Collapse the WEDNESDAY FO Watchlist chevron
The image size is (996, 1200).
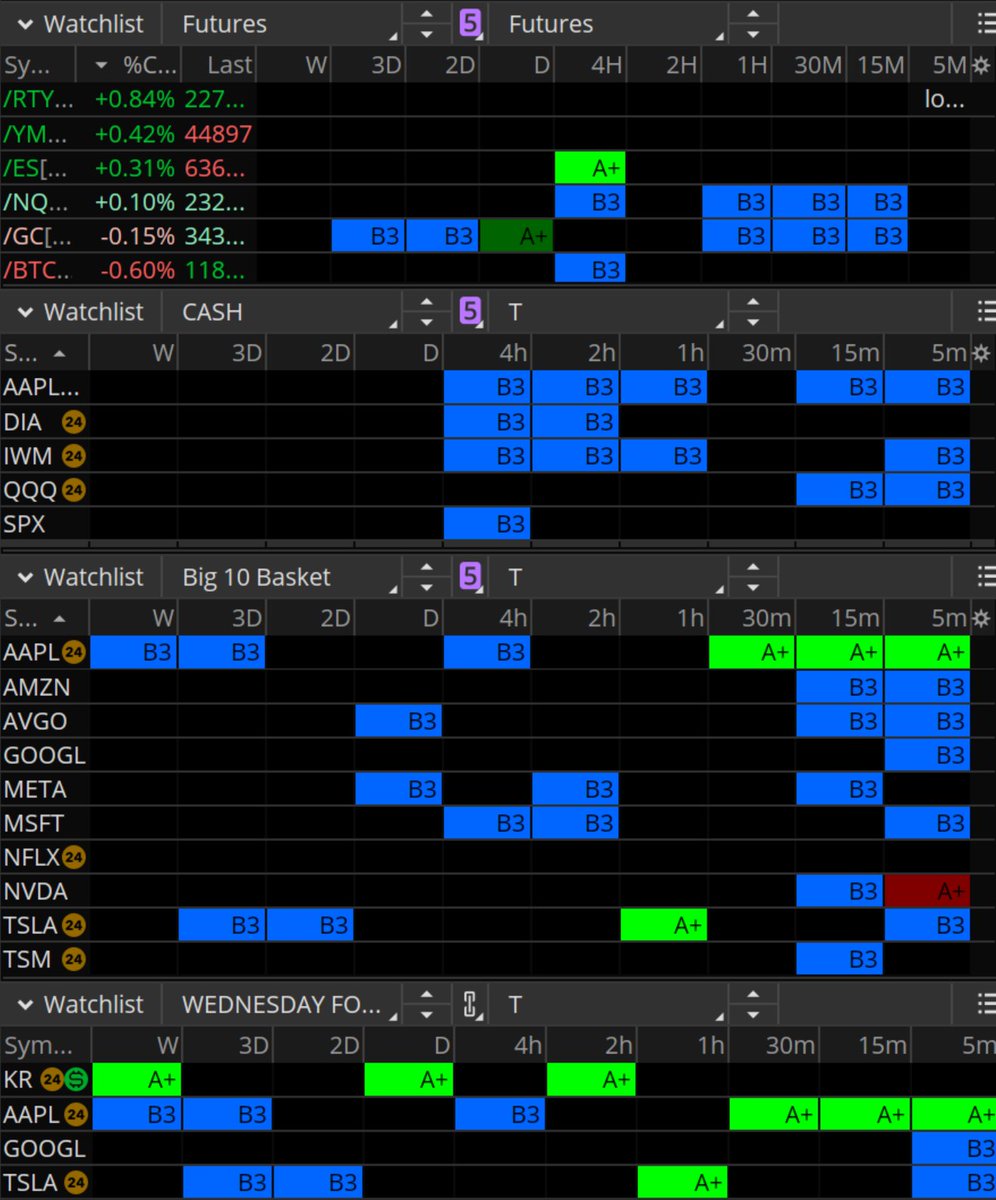[25, 1004]
